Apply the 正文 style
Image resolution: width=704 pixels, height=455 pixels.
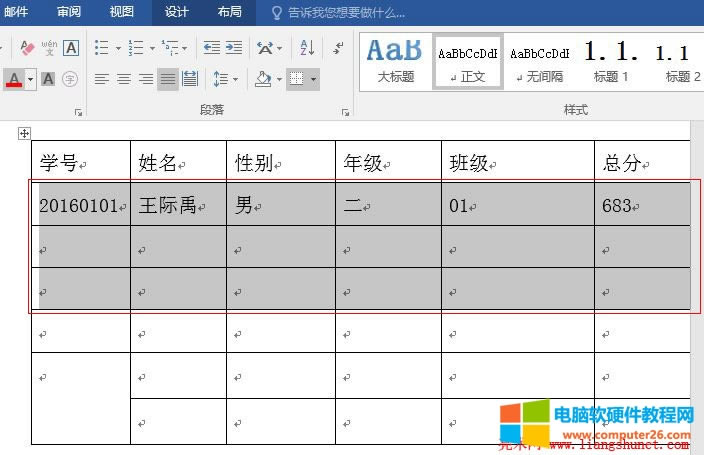click(468, 62)
